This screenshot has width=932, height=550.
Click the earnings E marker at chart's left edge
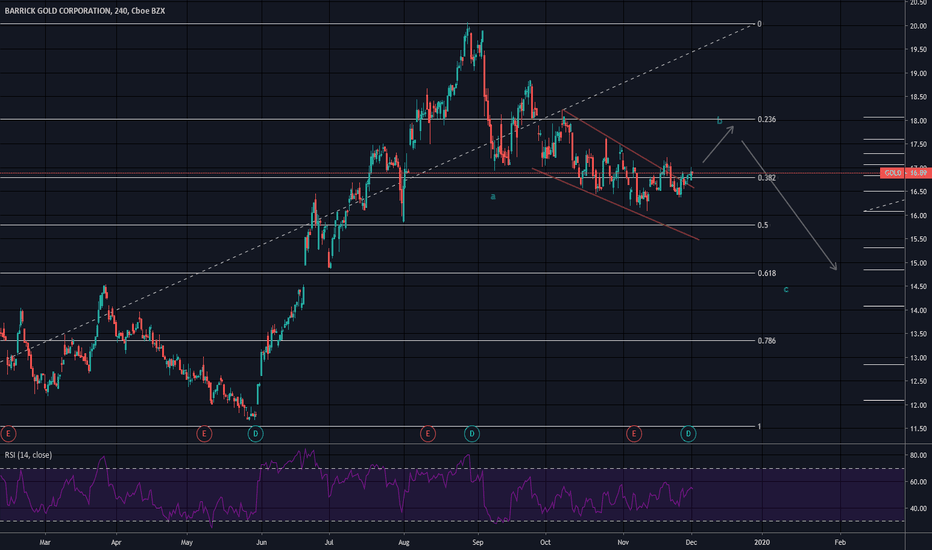(8, 433)
